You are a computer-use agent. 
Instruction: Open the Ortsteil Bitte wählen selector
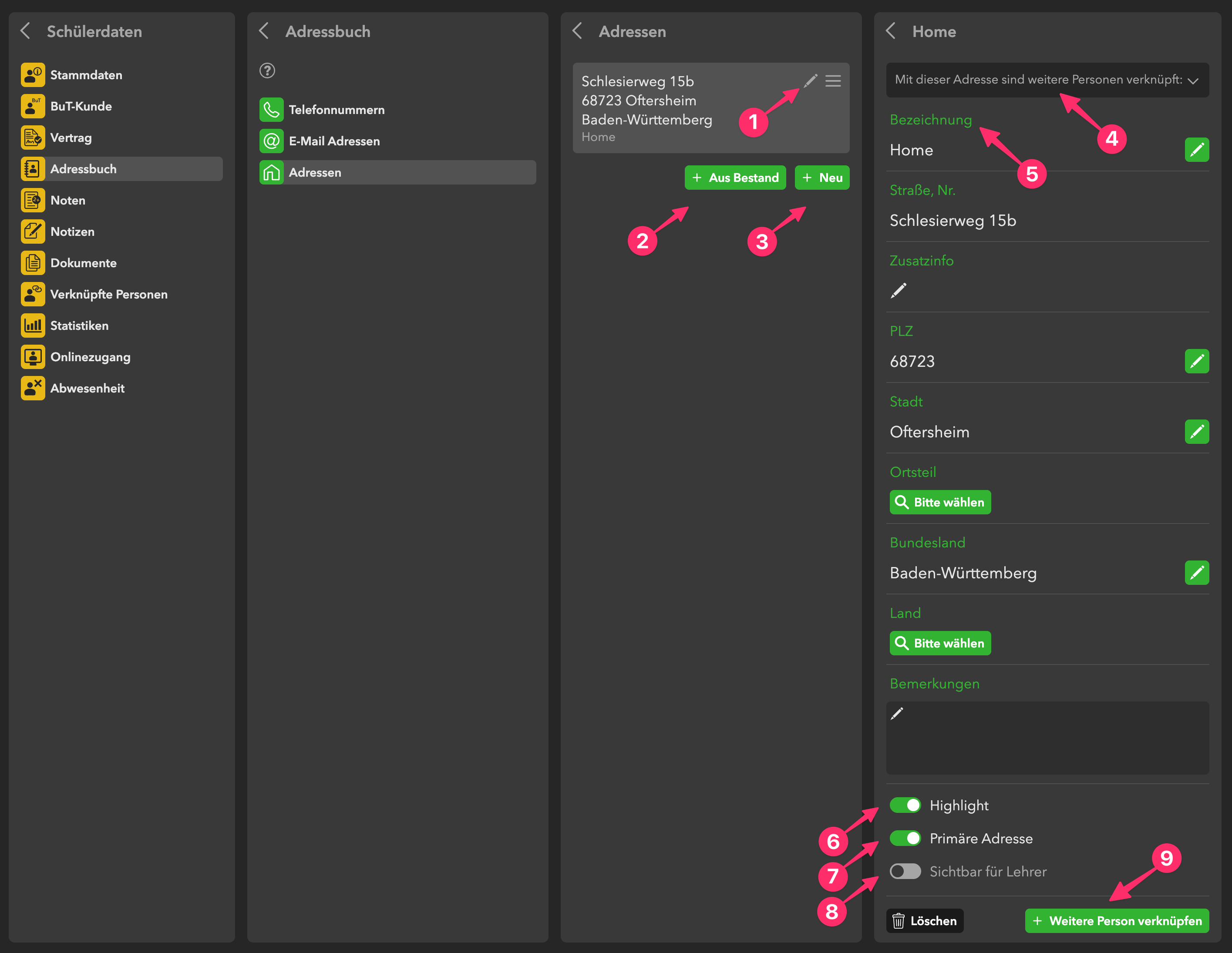(x=940, y=502)
